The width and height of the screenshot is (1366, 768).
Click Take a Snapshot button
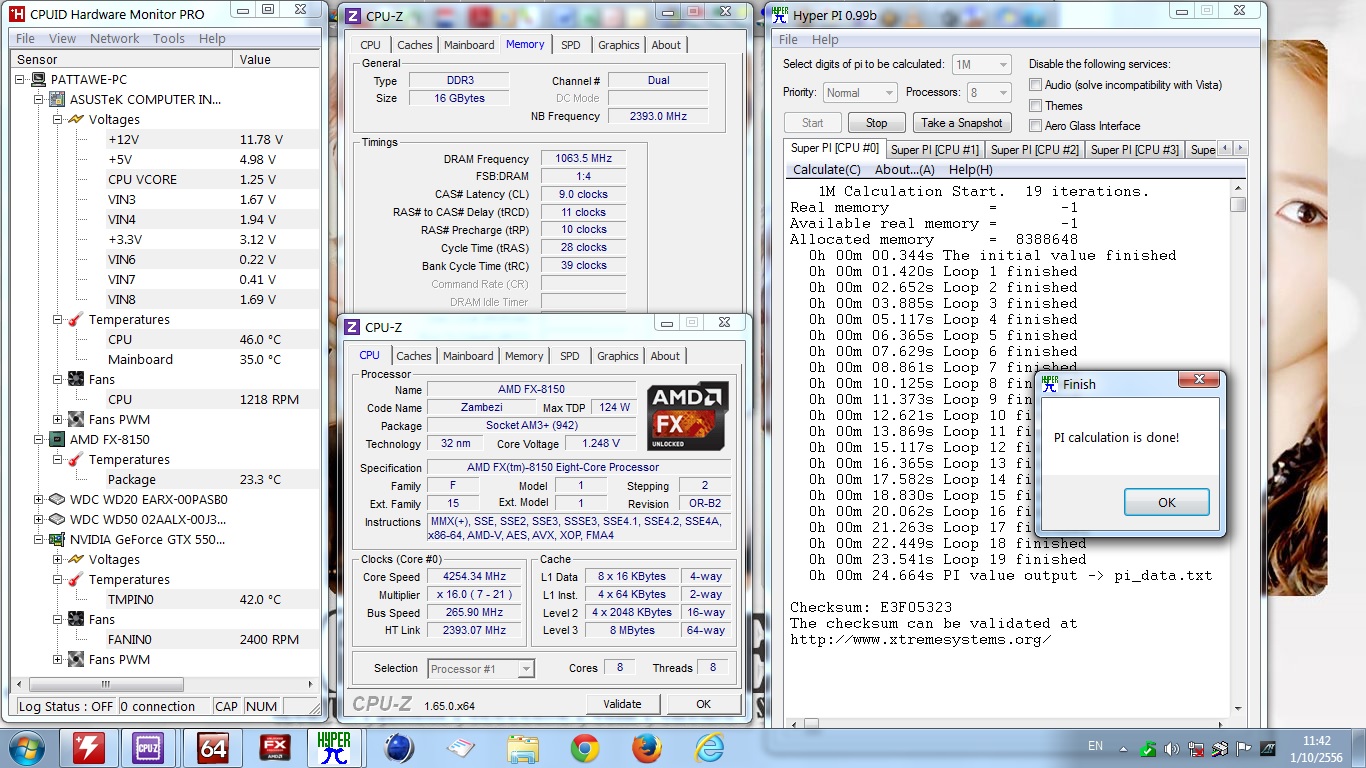click(962, 123)
